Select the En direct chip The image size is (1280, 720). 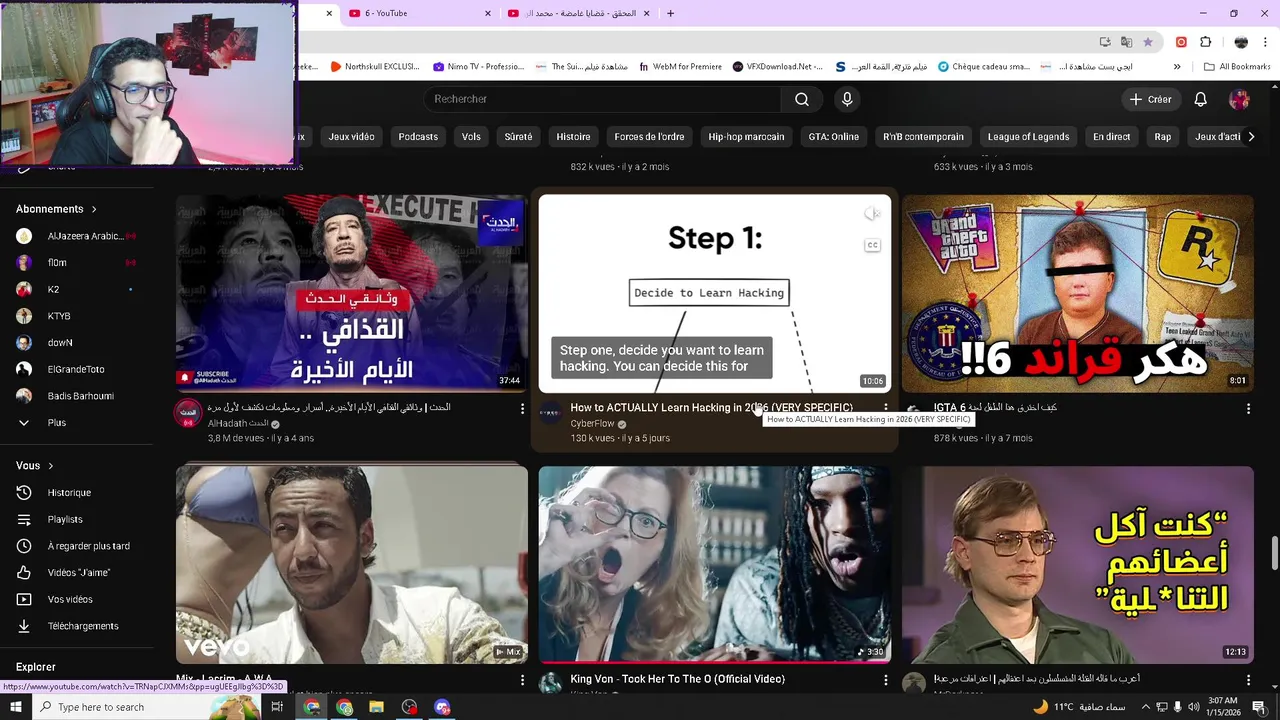(x=1111, y=137)
